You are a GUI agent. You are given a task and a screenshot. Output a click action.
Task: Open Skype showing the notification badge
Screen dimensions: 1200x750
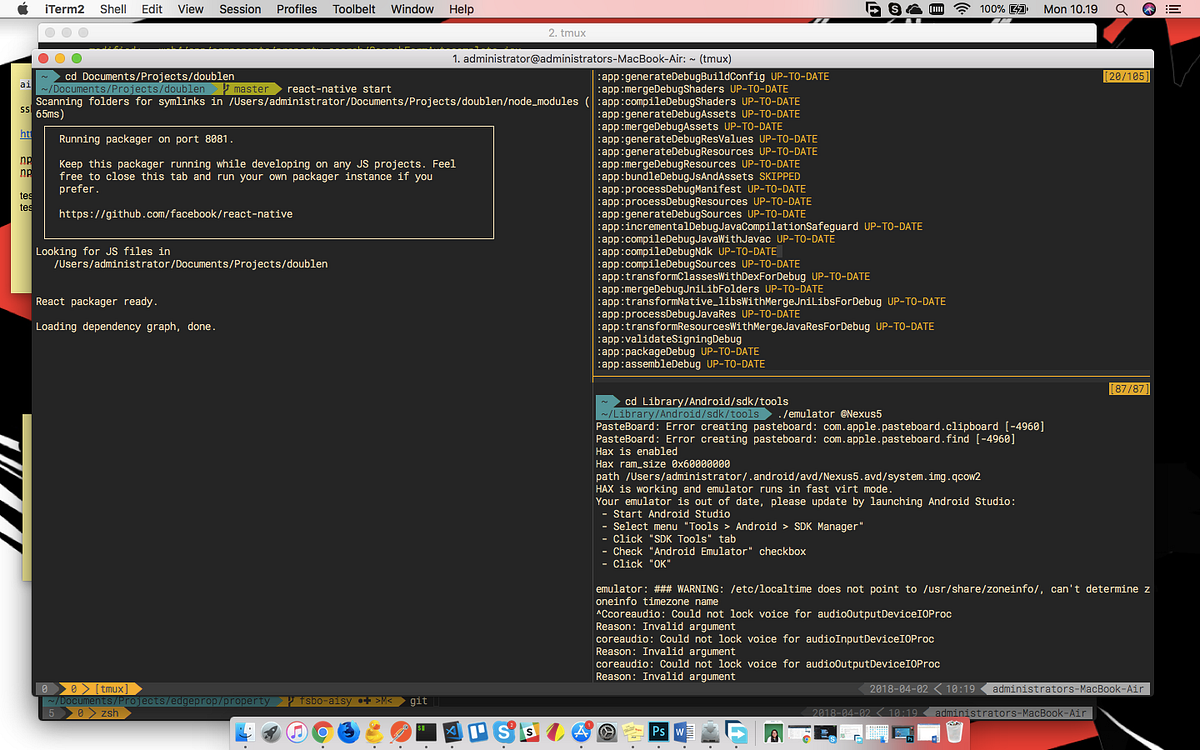(502, 732)
